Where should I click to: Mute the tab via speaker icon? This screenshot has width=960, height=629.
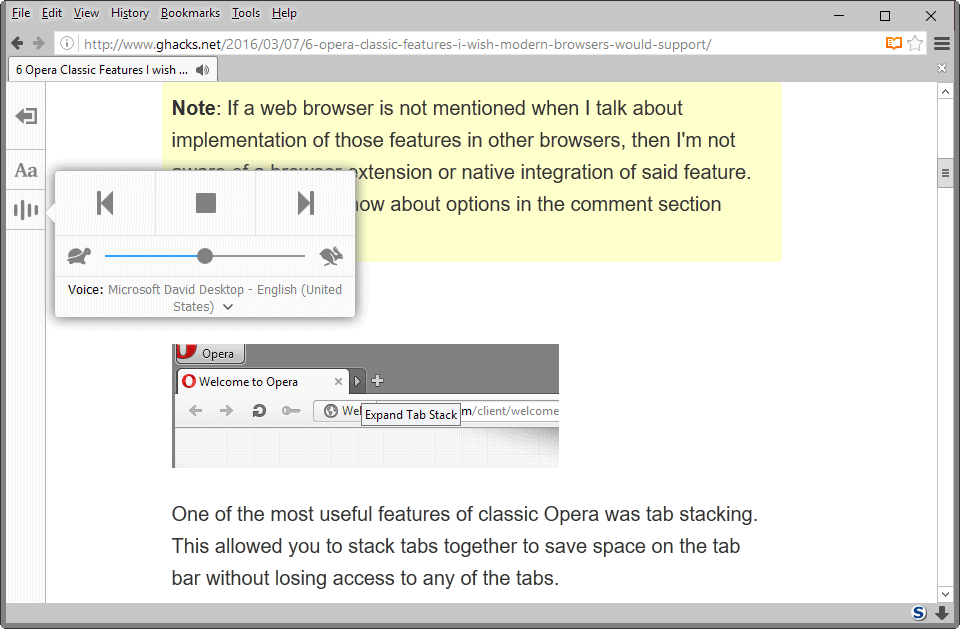(x=203, y=70)
